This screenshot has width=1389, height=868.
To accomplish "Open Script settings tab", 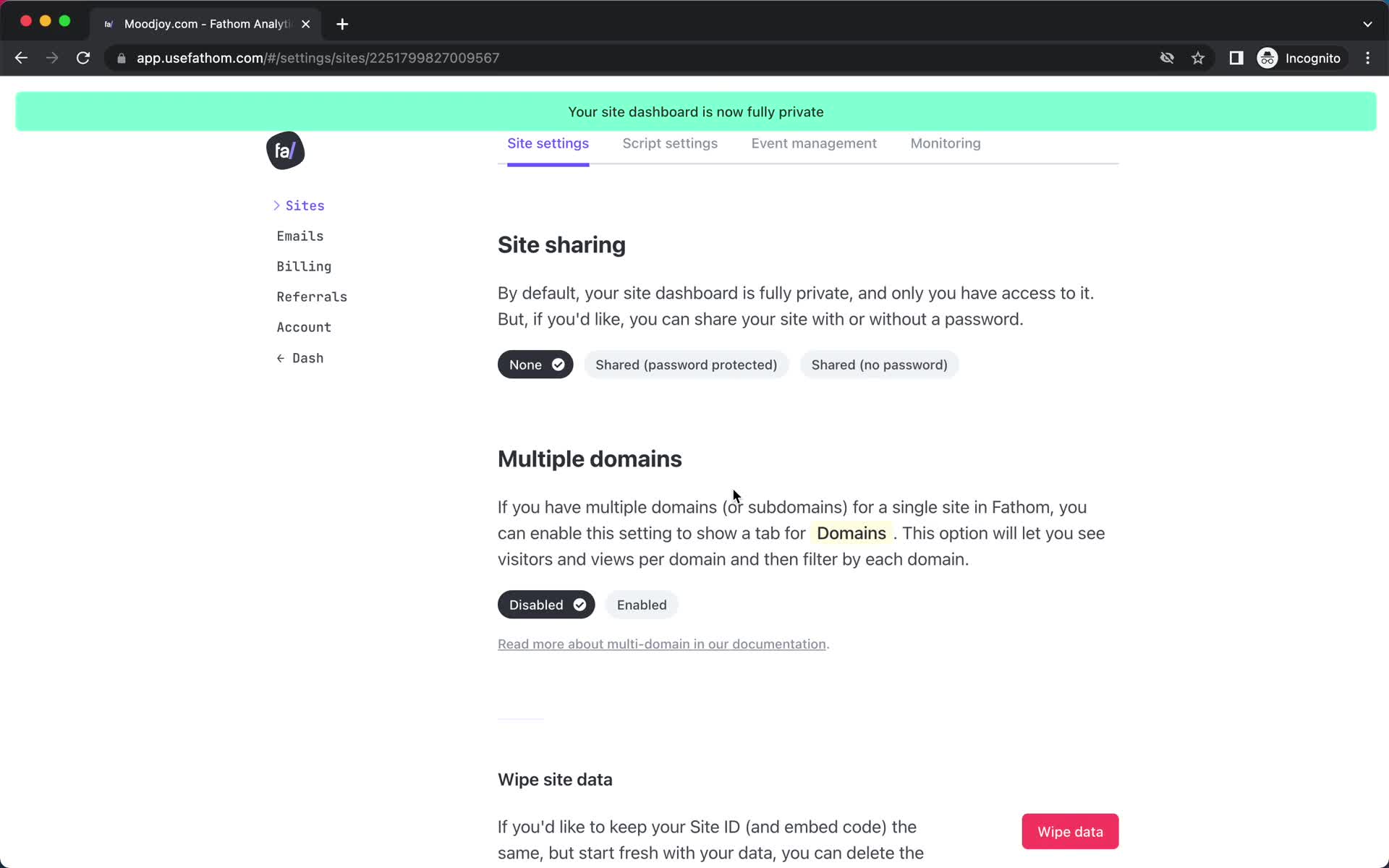I will [x=670, y=143].
